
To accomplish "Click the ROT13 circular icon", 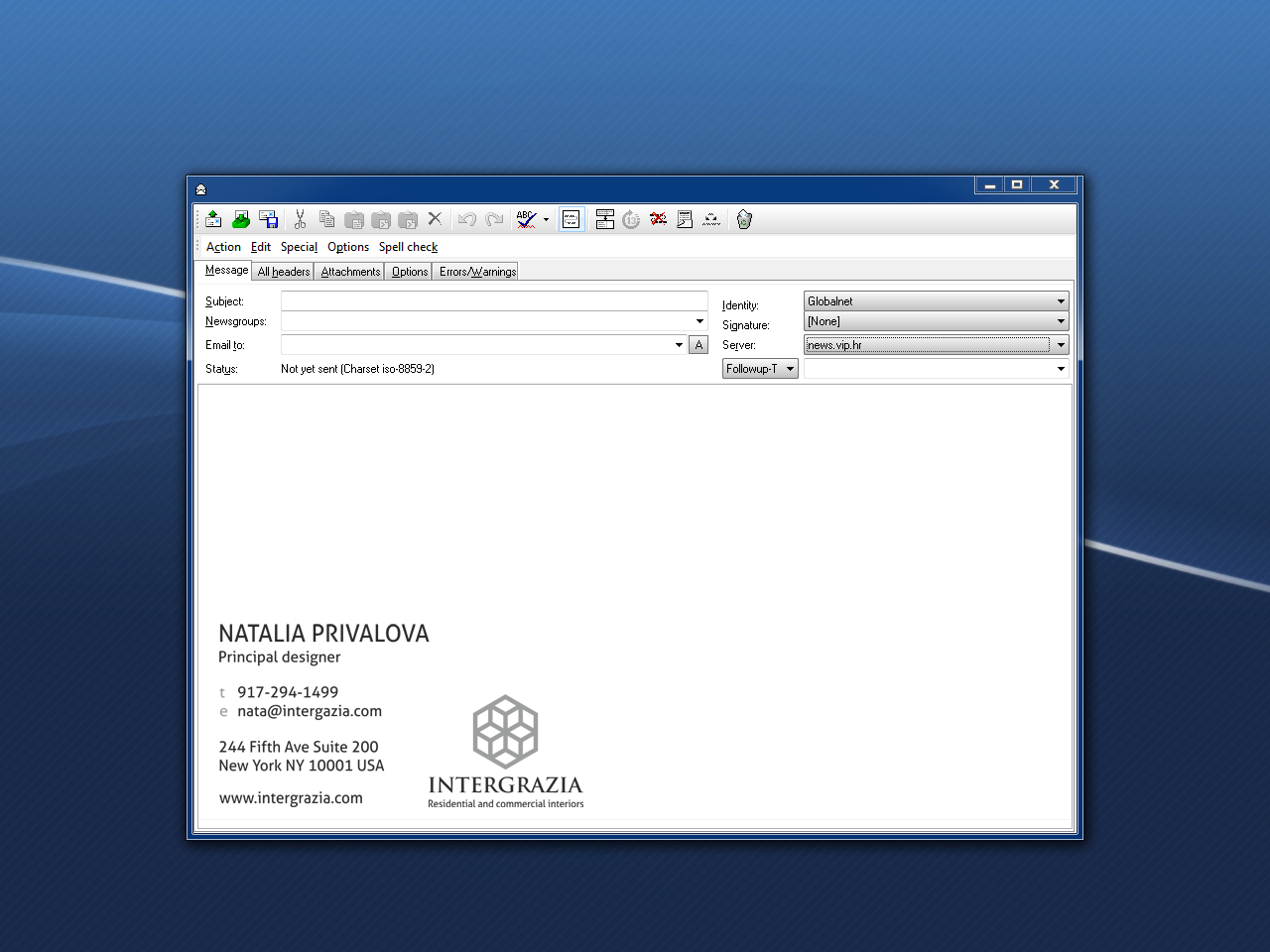I will point(631,219).
